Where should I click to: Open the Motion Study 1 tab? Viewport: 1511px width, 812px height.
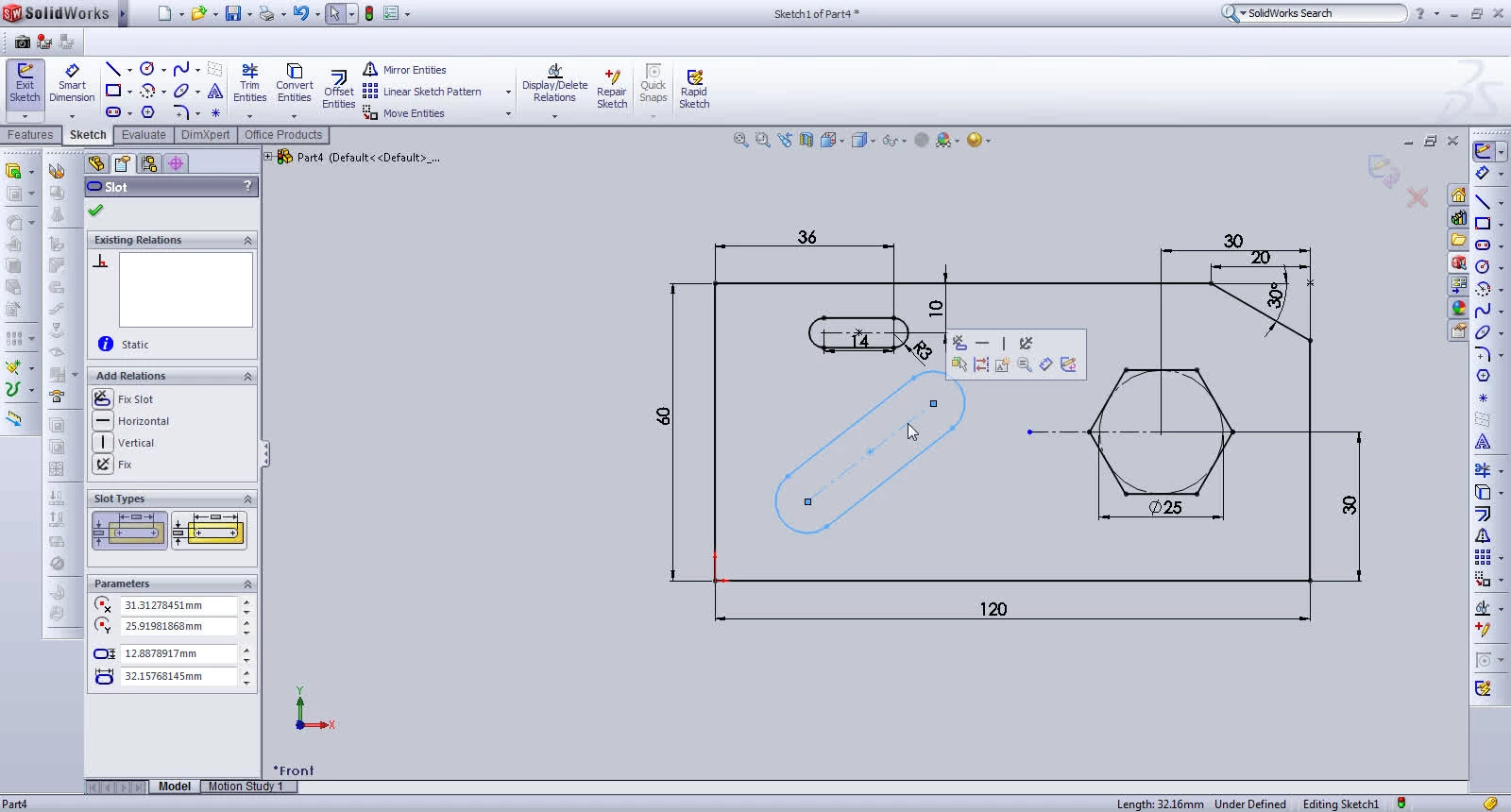(x=246, y=786)
